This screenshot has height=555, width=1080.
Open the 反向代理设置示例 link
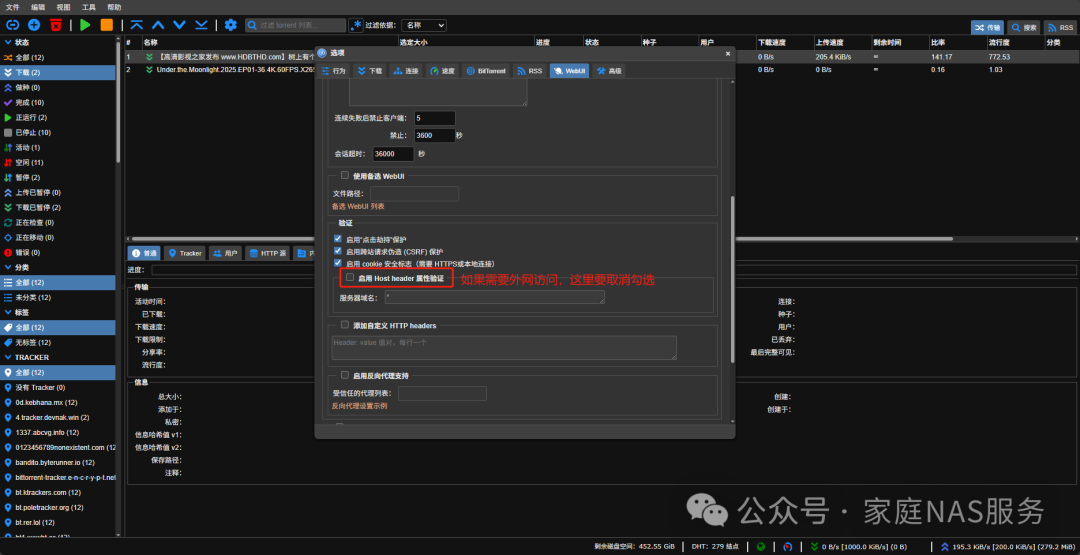pos(360,406)
